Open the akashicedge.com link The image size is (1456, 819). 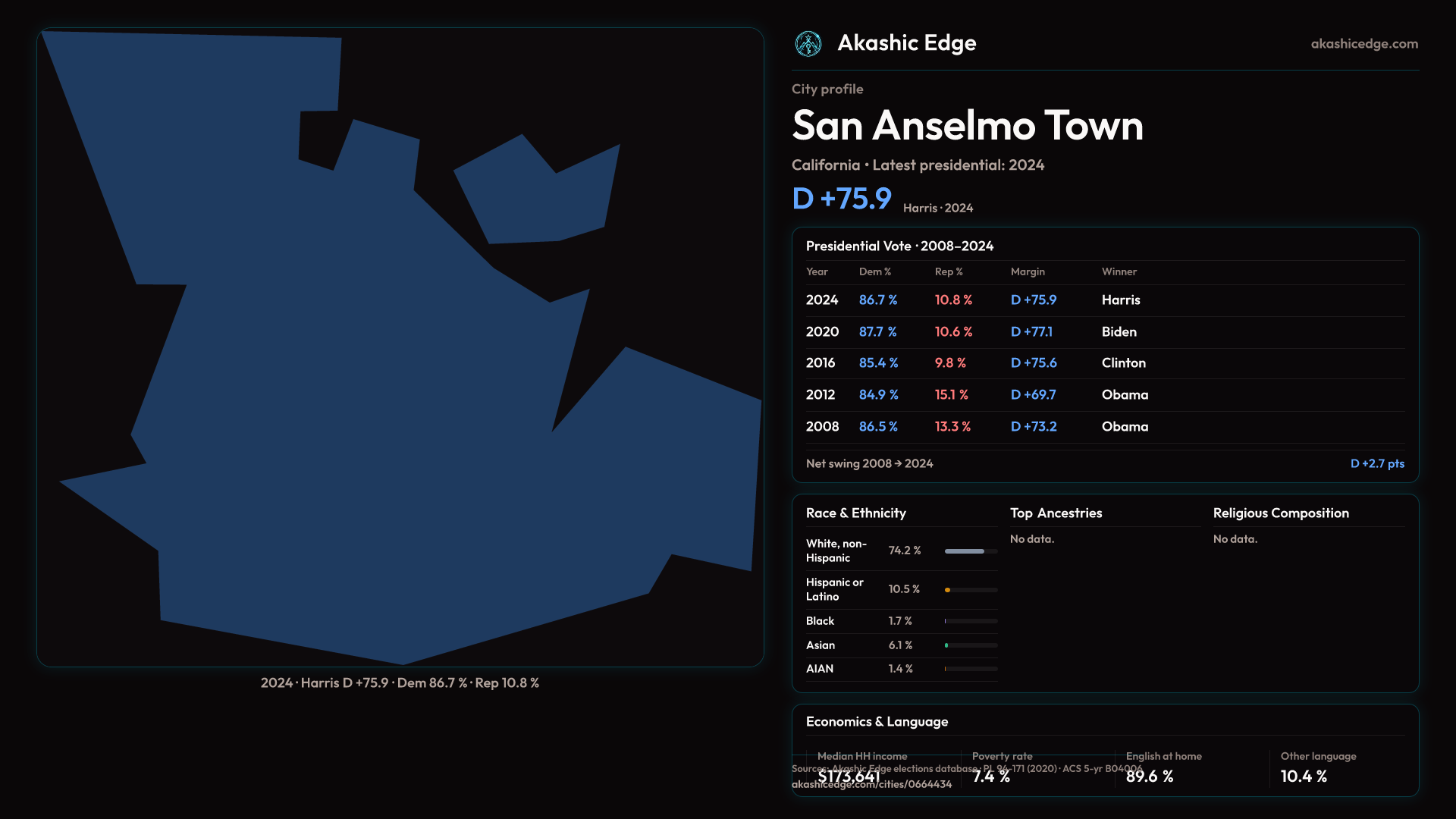click(x=1363, y=44)
